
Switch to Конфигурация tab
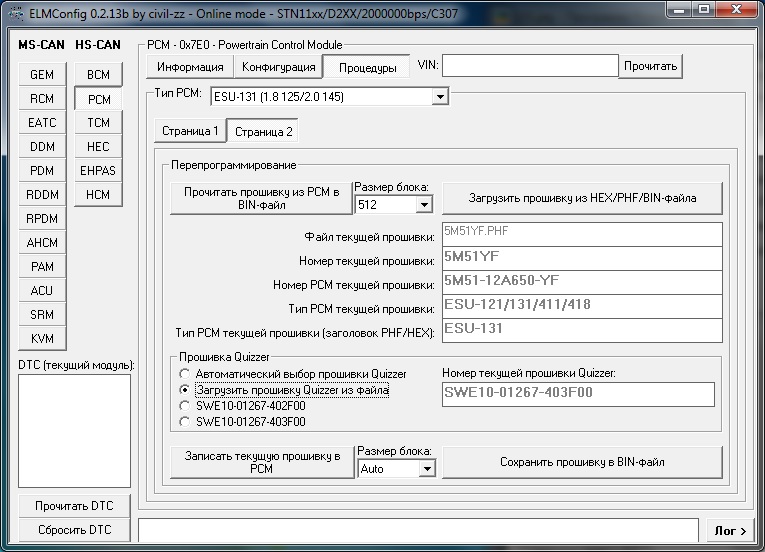point(279,67)
